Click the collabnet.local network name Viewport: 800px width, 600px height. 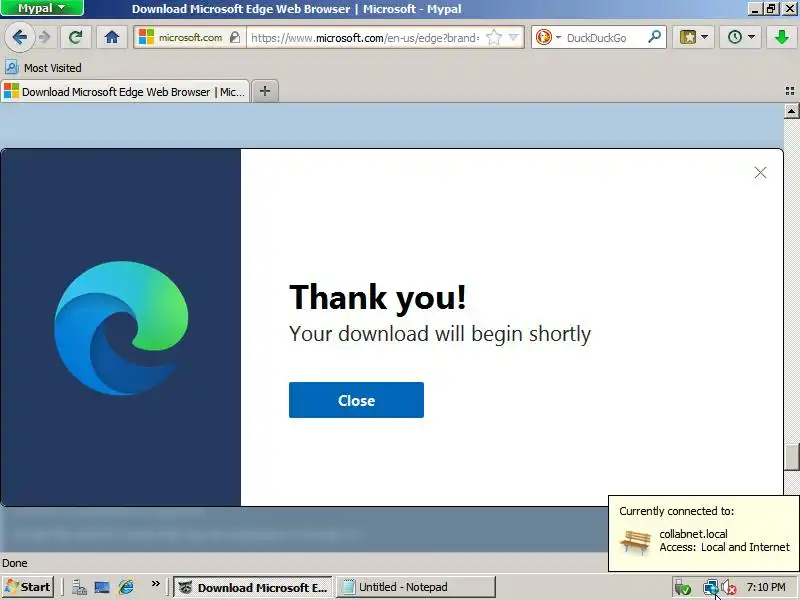pos(693,534)
